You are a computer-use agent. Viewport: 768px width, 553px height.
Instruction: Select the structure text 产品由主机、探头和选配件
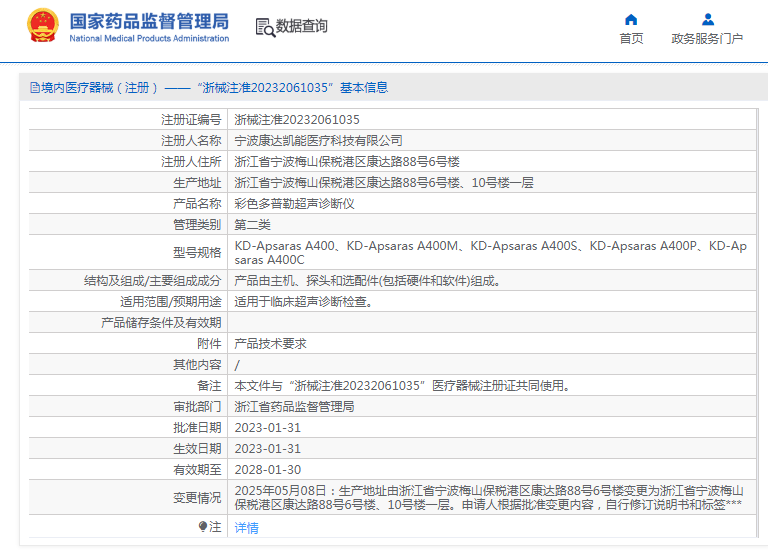coord(367,281)
